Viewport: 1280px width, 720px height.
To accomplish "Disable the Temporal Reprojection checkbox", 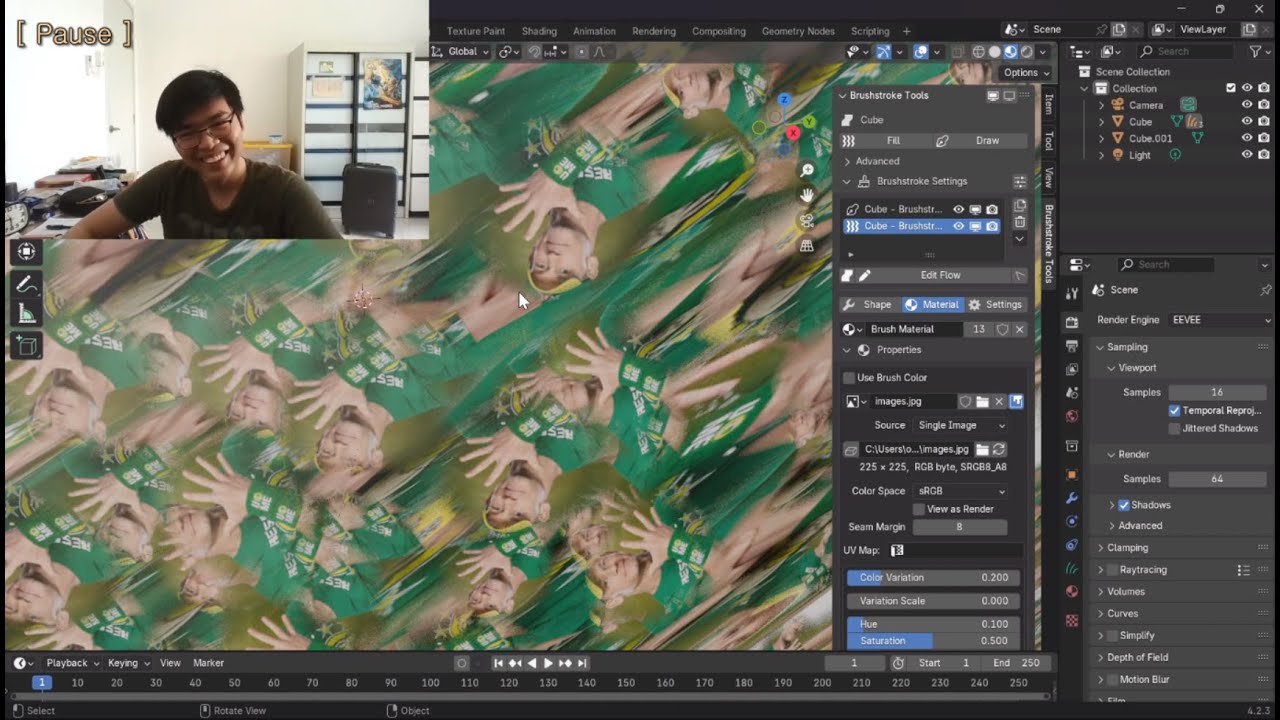I will (1174, 411).
